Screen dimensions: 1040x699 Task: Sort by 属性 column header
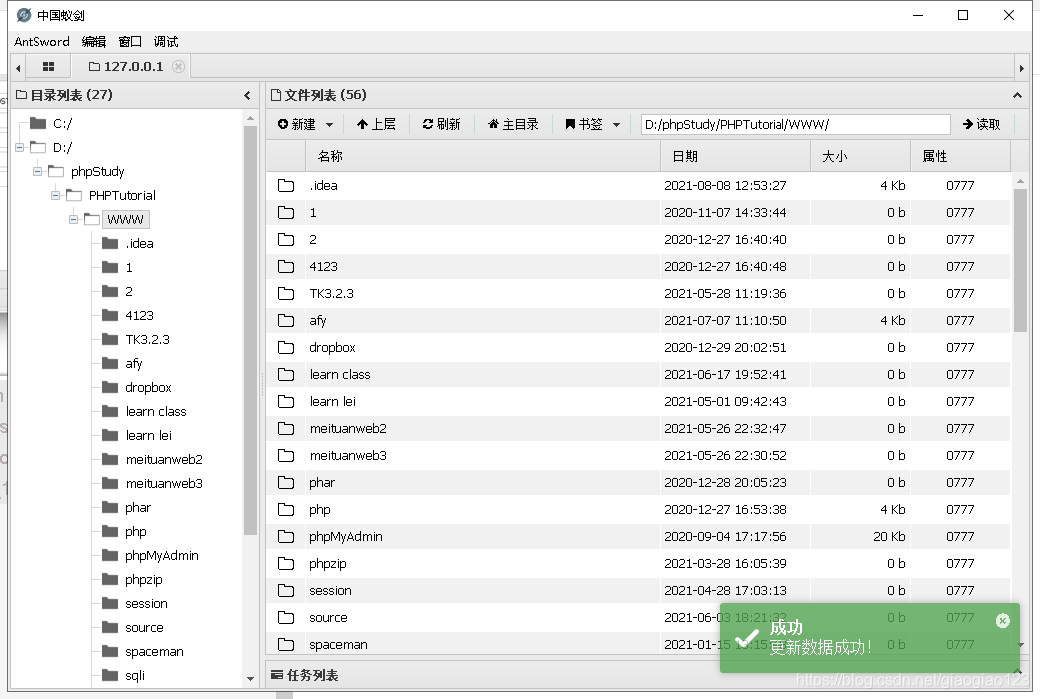click(960, 157)
